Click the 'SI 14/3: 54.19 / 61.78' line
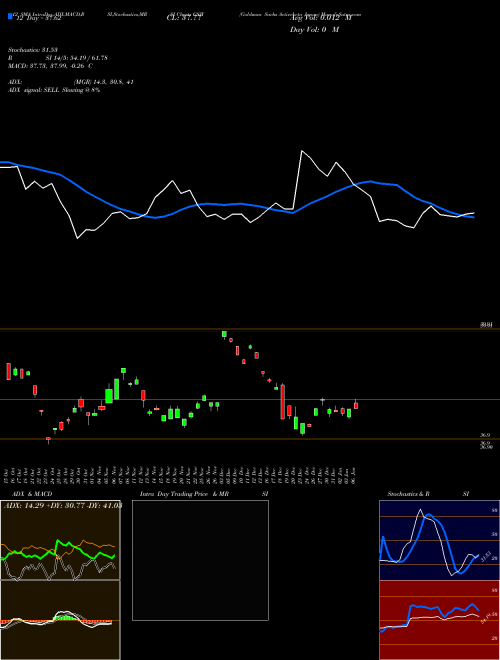500x660 pixels. click(x=77, y=58)
